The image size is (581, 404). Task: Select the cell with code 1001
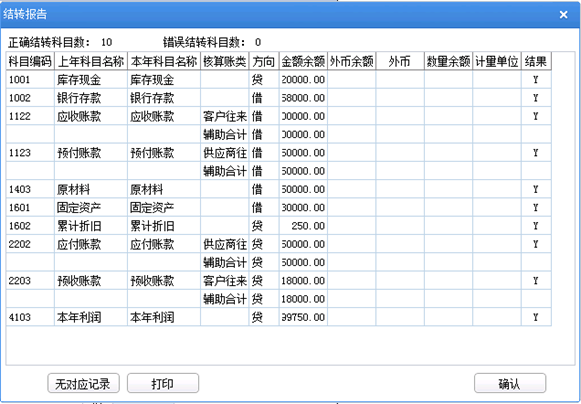30,80
